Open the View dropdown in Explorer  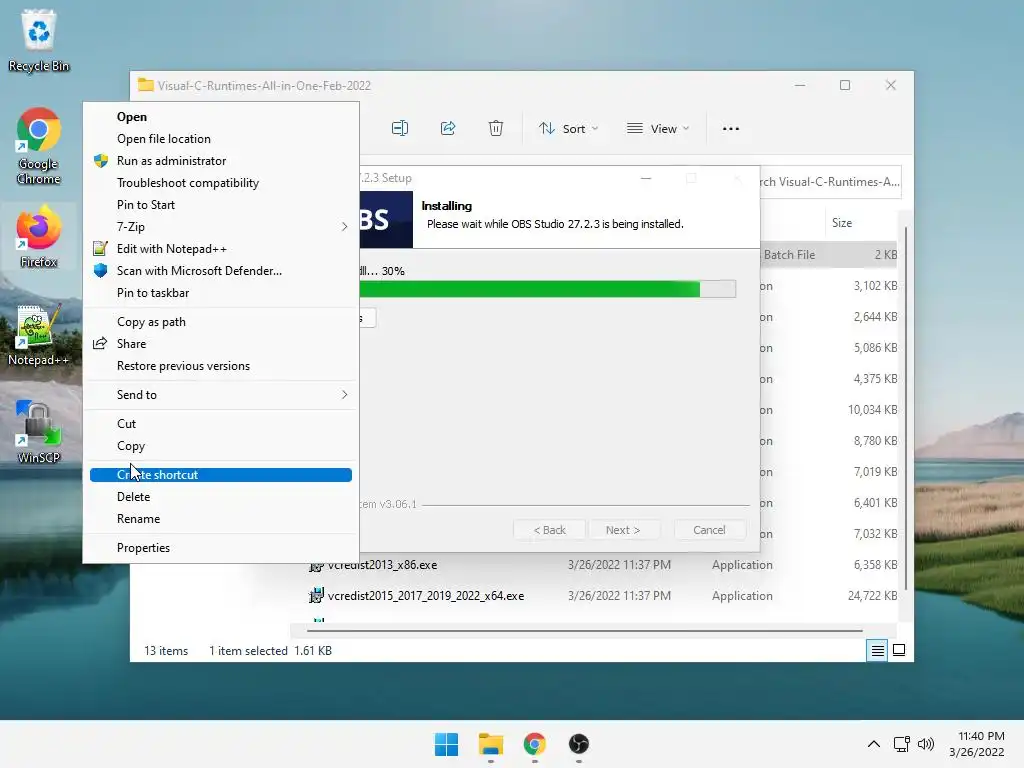click(658, 129)
